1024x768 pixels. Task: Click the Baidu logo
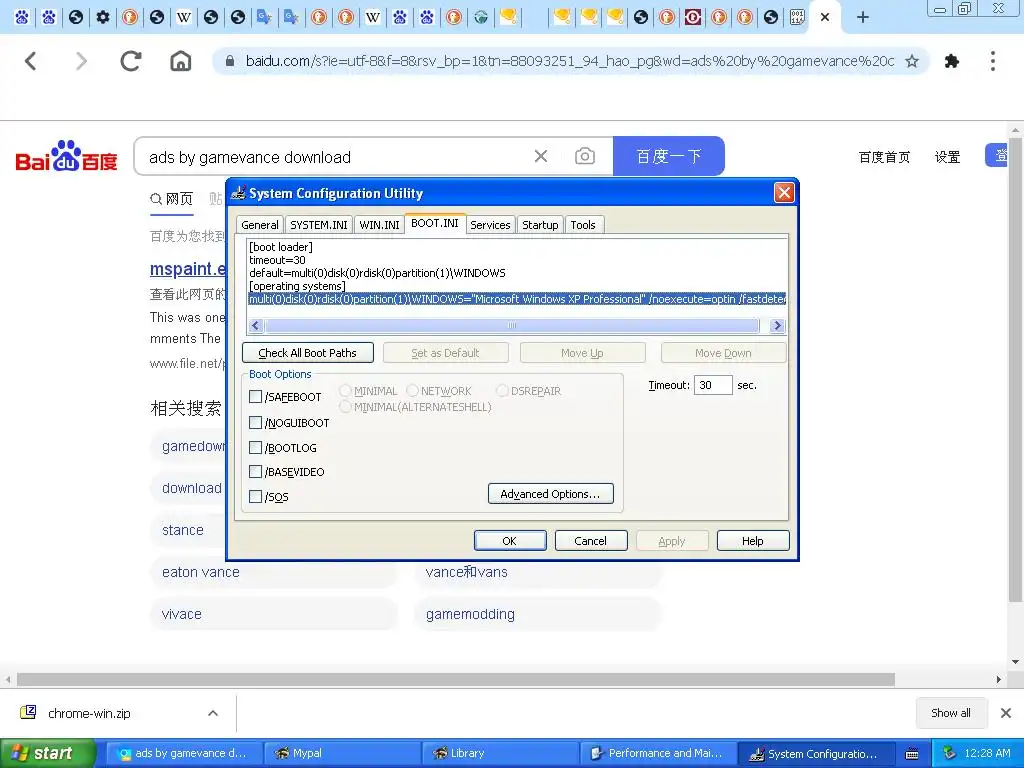pyautogui.click(x=66, y=157)
